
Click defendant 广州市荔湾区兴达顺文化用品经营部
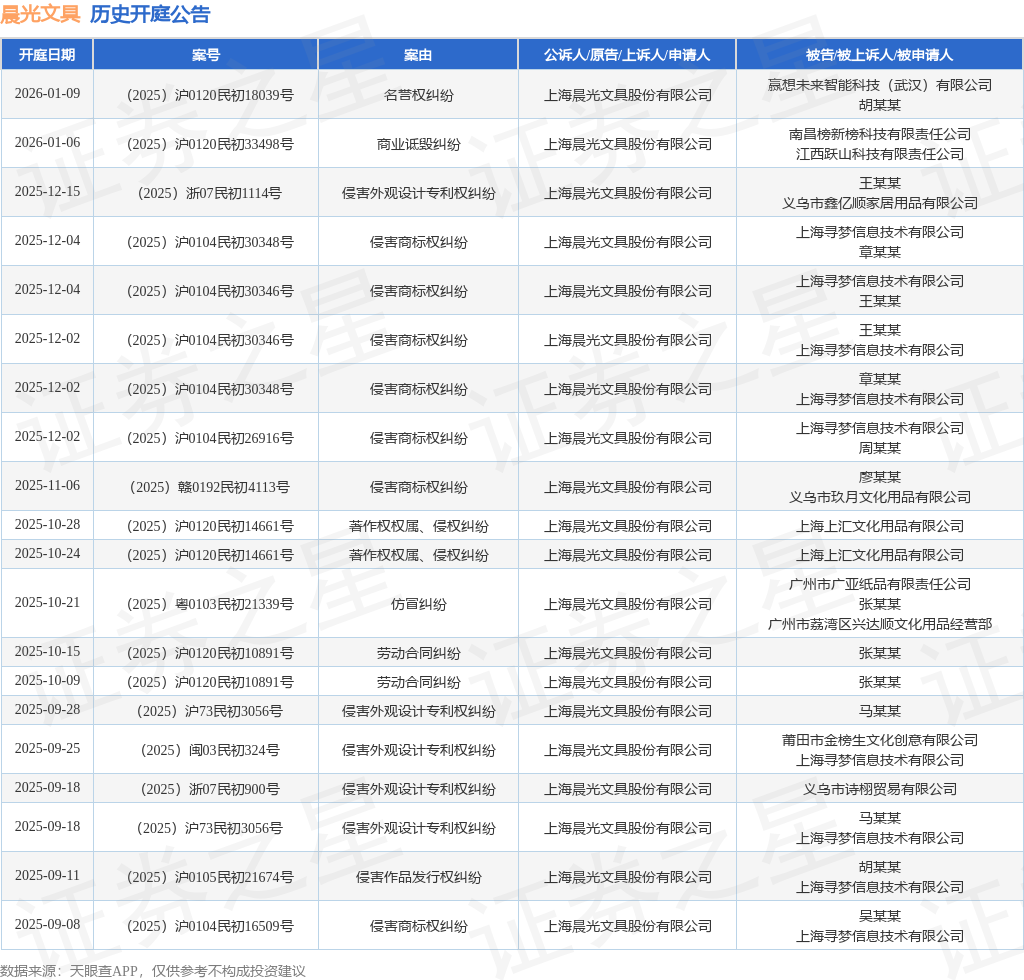tap(880, 624)
